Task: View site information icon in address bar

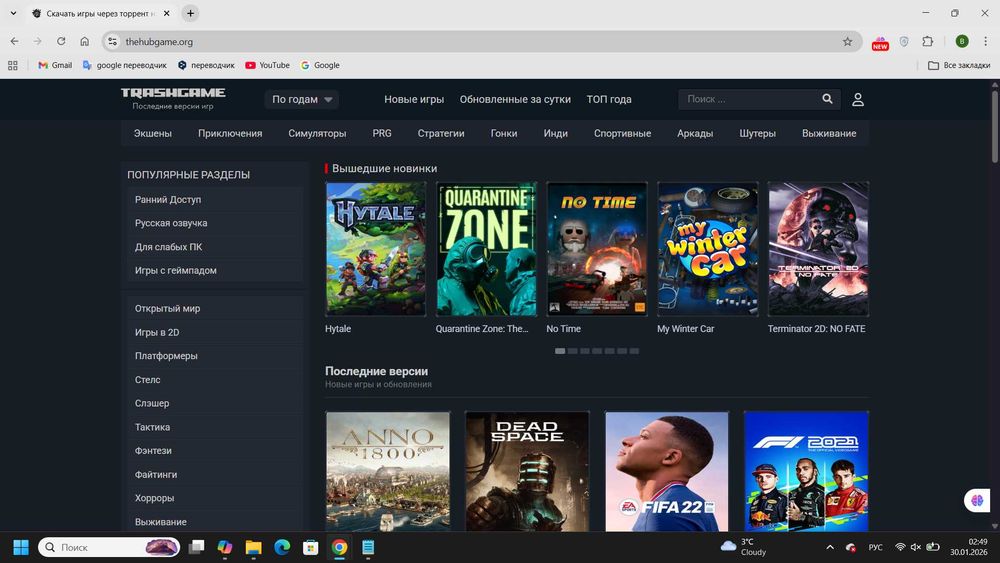Action: pyautogui.click(x=112, y=41)
